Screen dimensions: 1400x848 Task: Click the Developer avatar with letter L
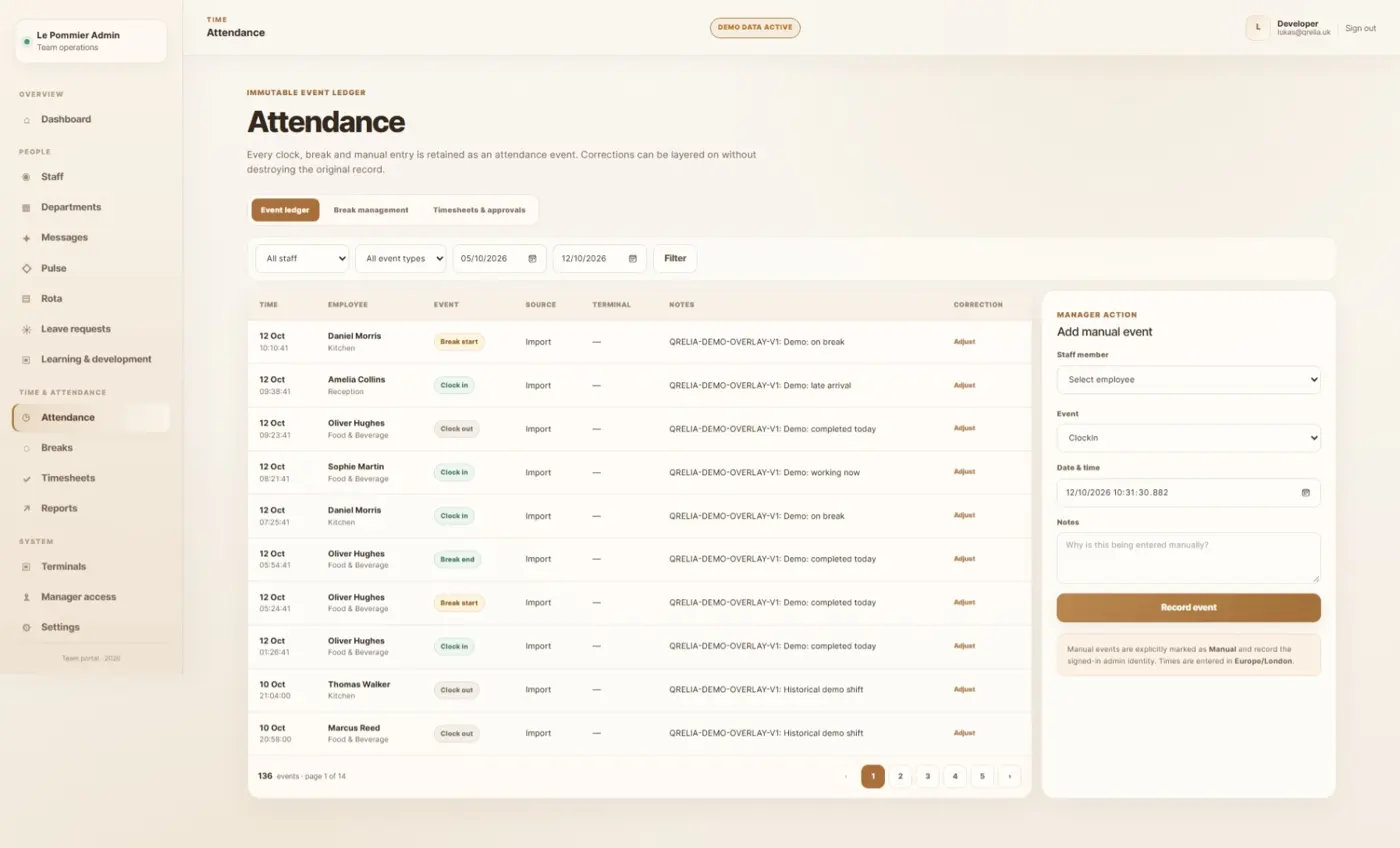1258,28
